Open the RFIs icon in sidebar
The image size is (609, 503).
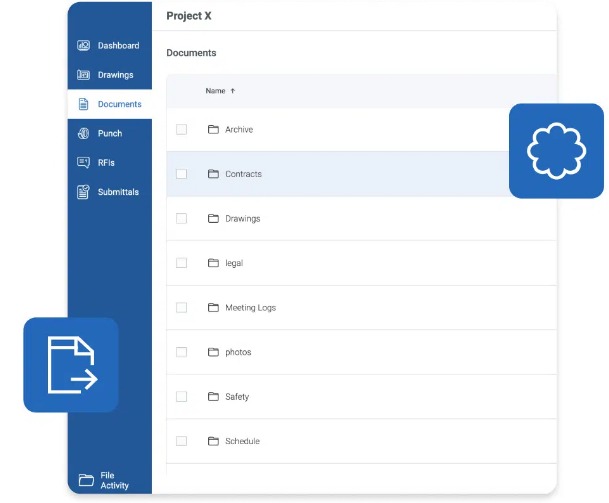84,162
